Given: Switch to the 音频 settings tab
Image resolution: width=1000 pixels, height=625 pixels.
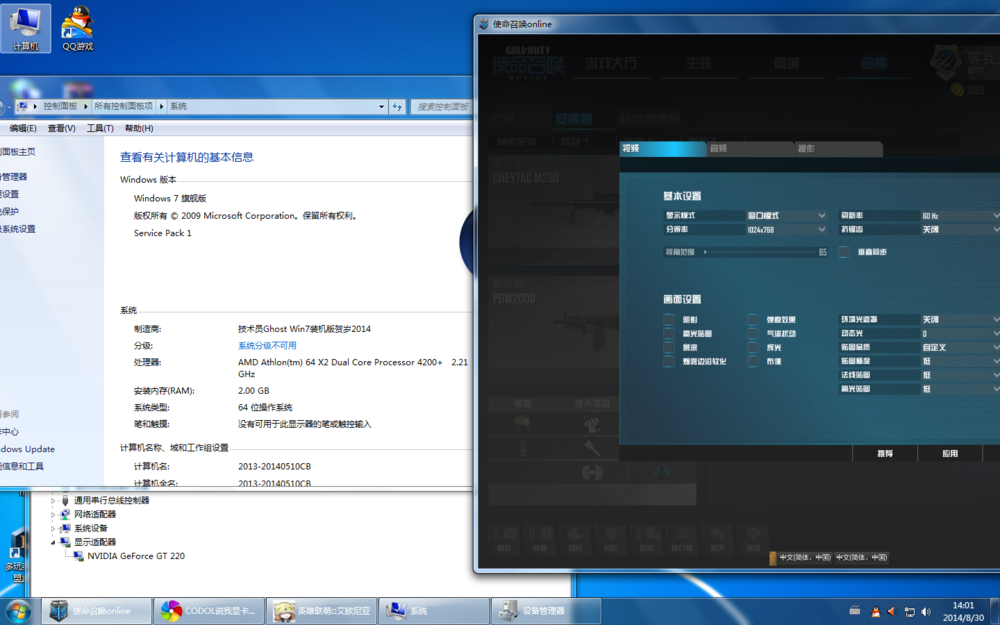Looking at the screenshot, I should click(x=750, y=149).
